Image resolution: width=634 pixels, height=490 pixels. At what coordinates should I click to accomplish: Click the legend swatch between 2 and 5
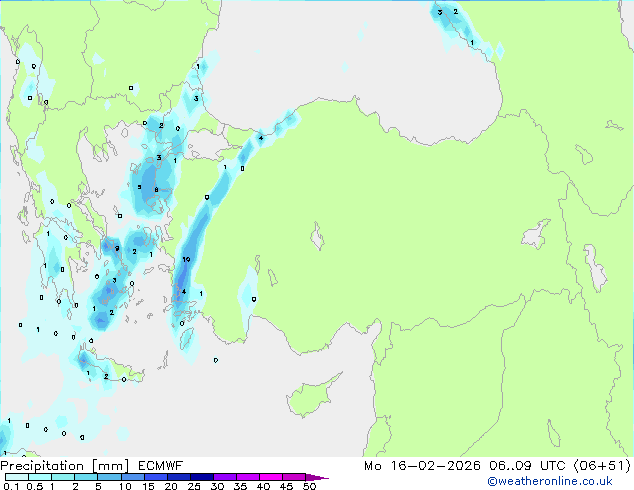(x=86, y=477)
